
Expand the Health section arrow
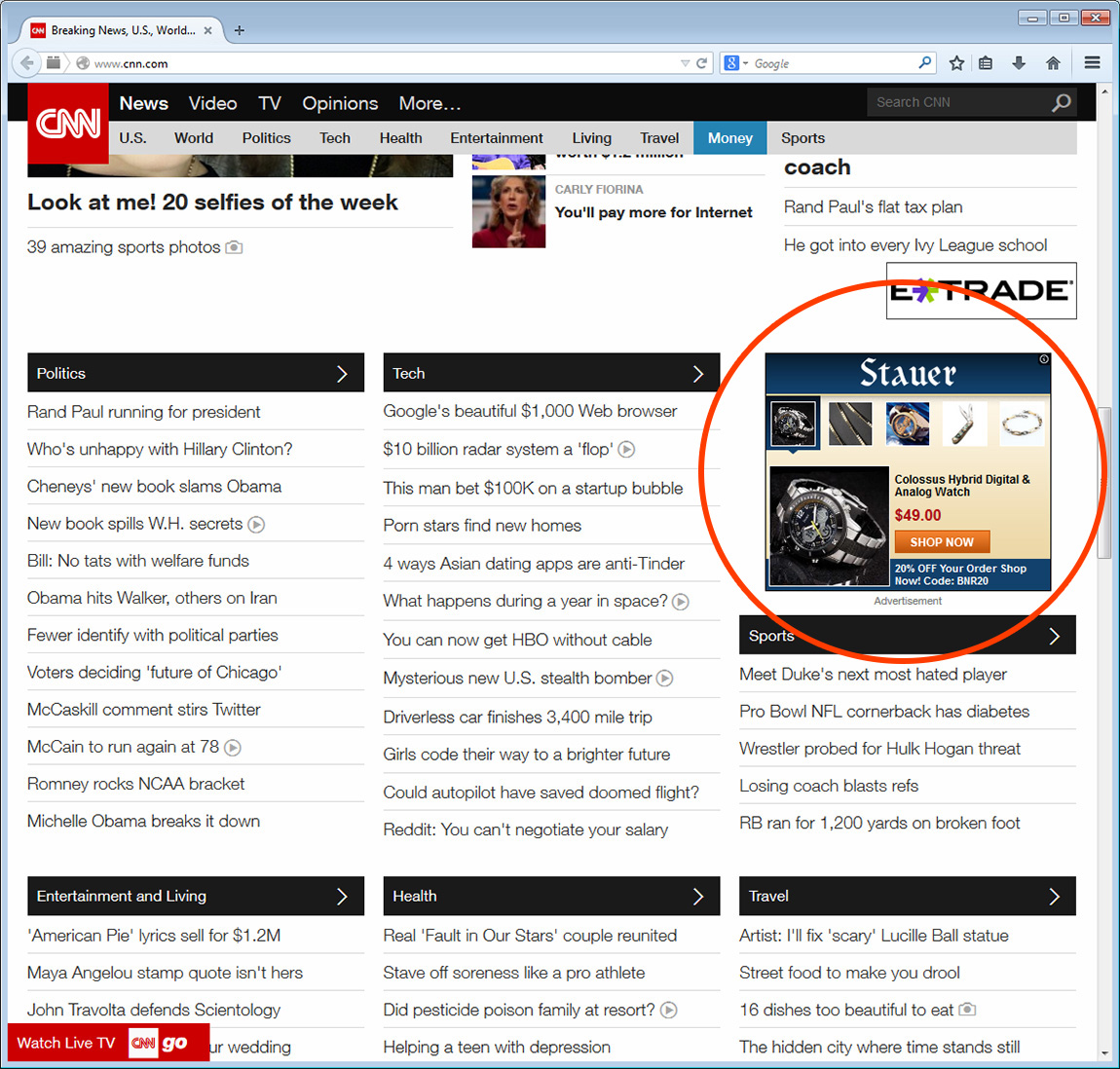698,897
